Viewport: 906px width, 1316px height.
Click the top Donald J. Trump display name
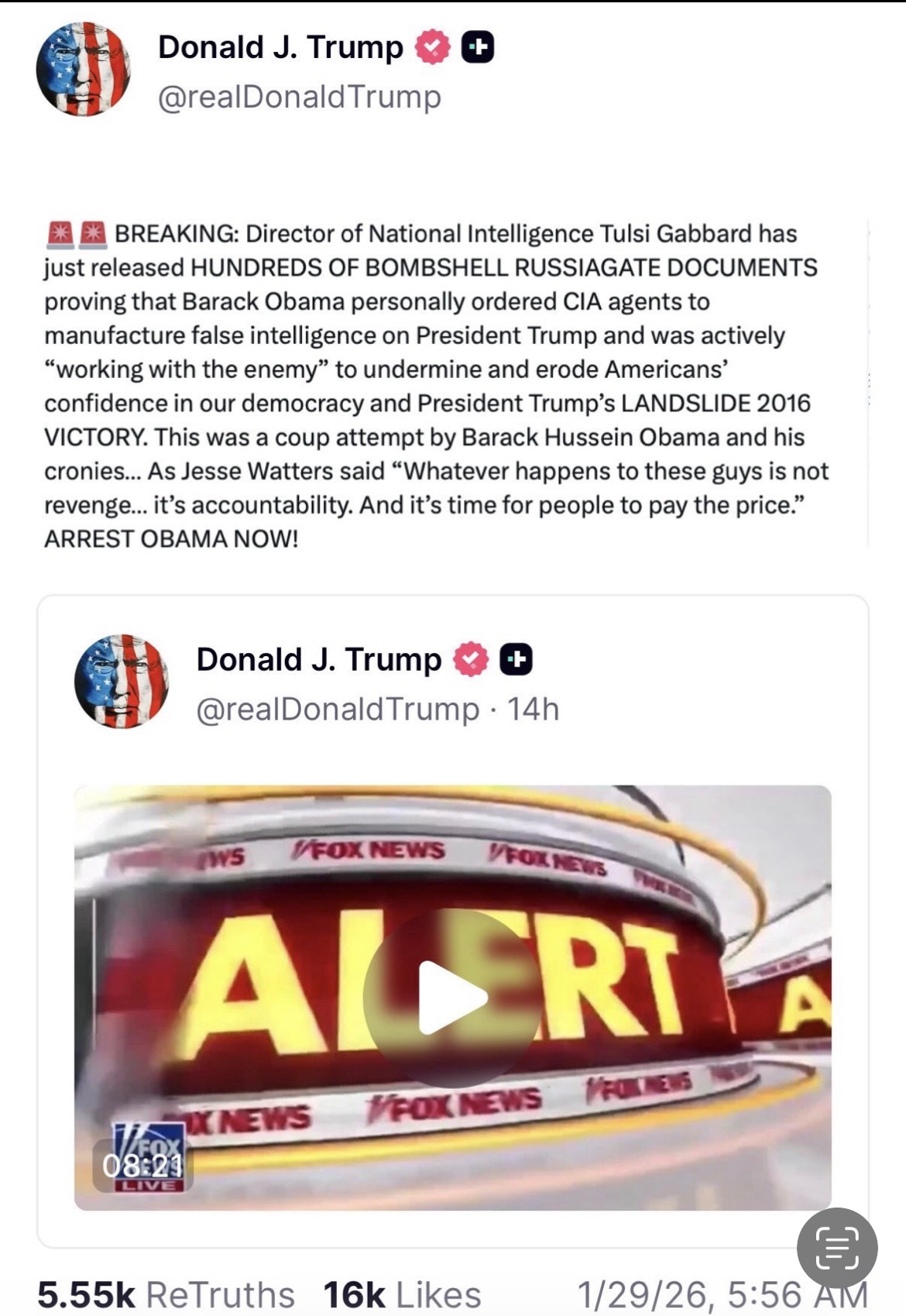tap(280, 47)
